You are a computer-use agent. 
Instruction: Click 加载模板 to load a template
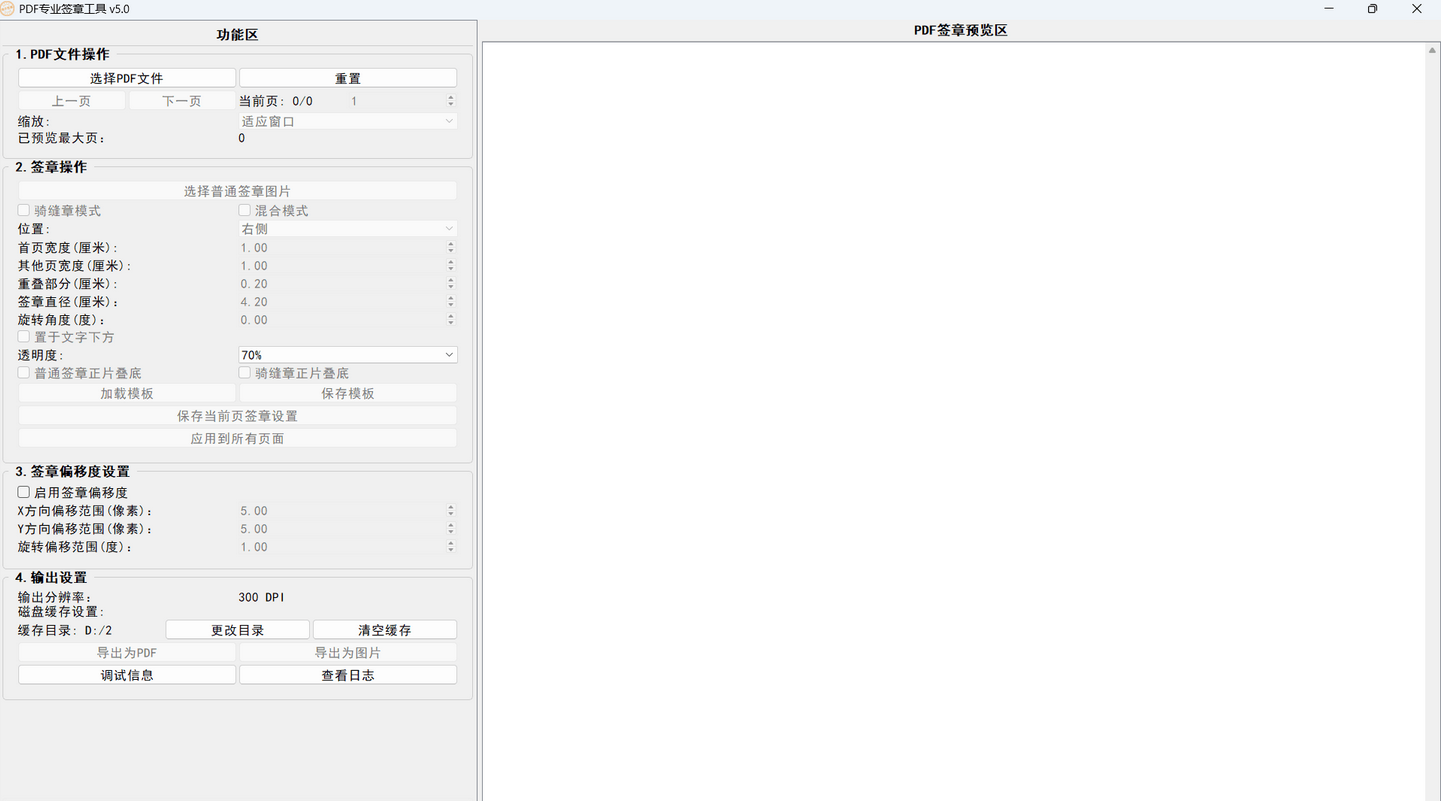[126, 392]
